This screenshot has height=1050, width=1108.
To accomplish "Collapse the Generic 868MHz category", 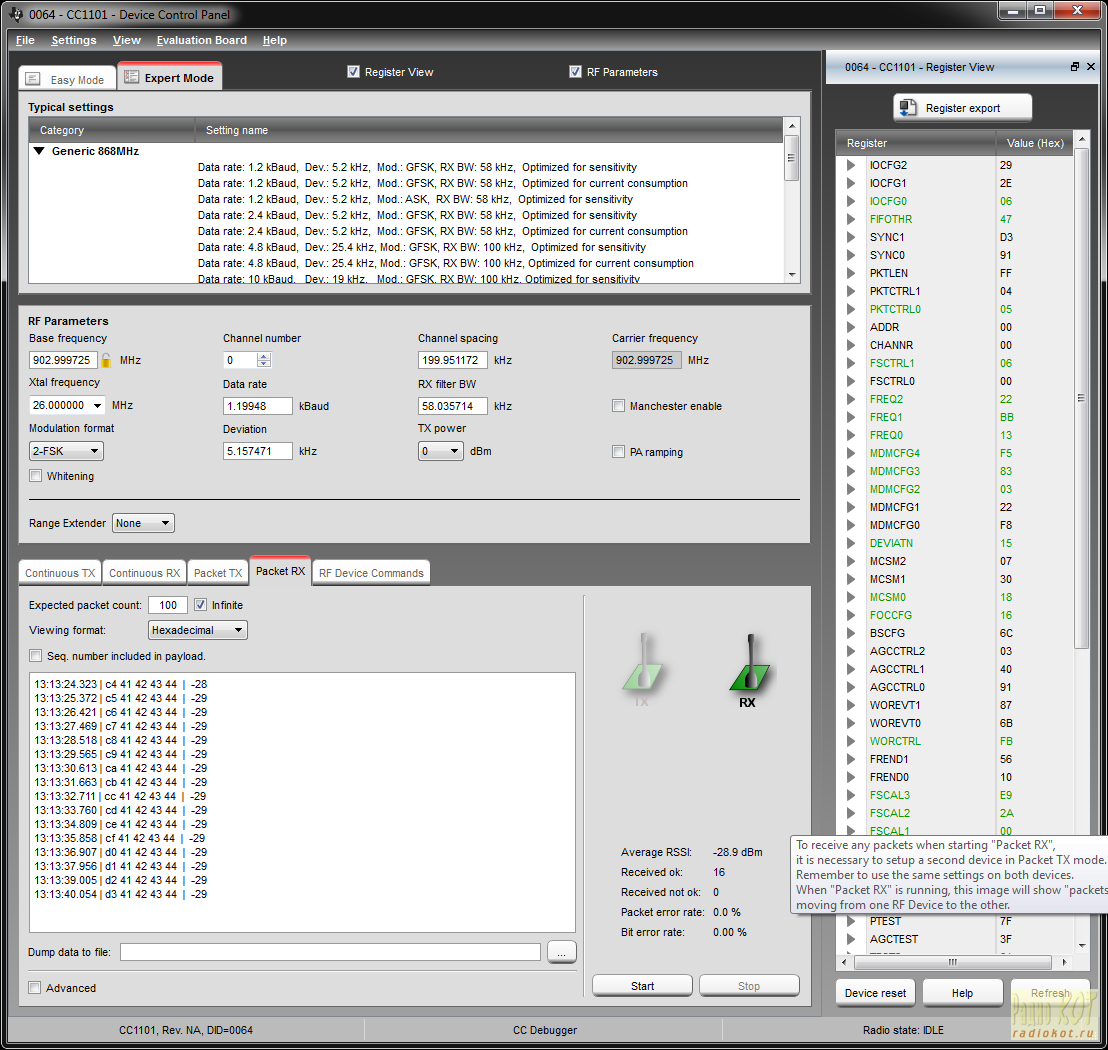I will click(40, 151).
